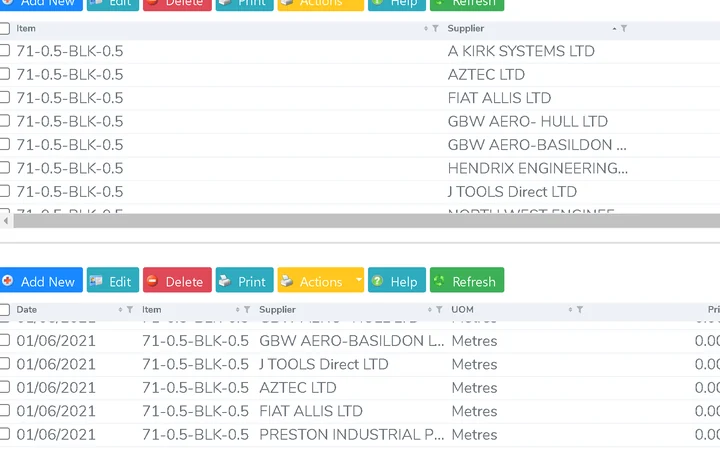Select date cell in lower J TOOLS row
The height and width of the screenshot is (450, 720).
pyautogui.click(x=56, y=364)
